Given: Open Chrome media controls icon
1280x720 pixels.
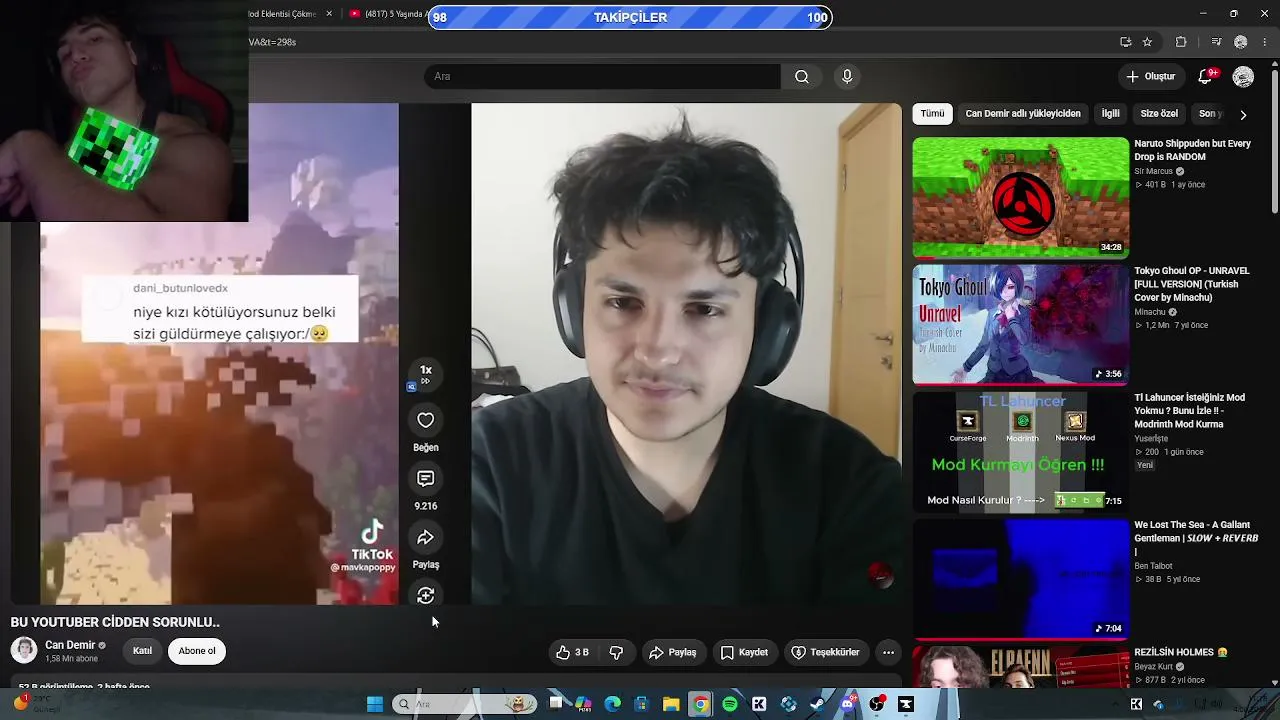Looking at the screenshot, I should click(1216, 42).
